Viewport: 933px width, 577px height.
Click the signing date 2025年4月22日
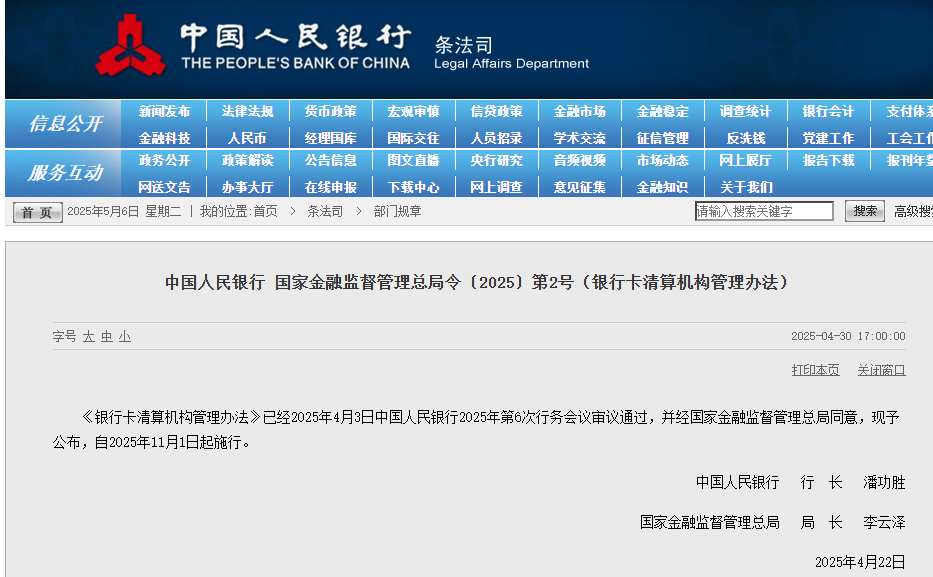pos(860,562)
